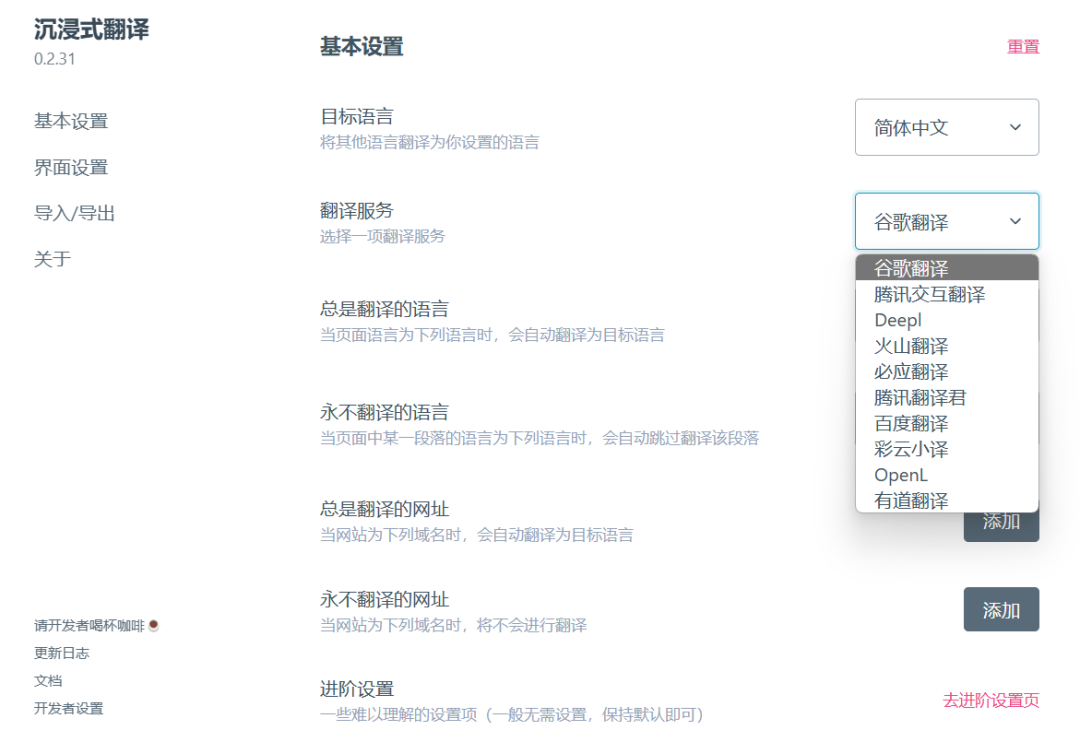Click the 总是翻译的语言 label
This screenshot has height=742, width=1080.
click(384, 309)
